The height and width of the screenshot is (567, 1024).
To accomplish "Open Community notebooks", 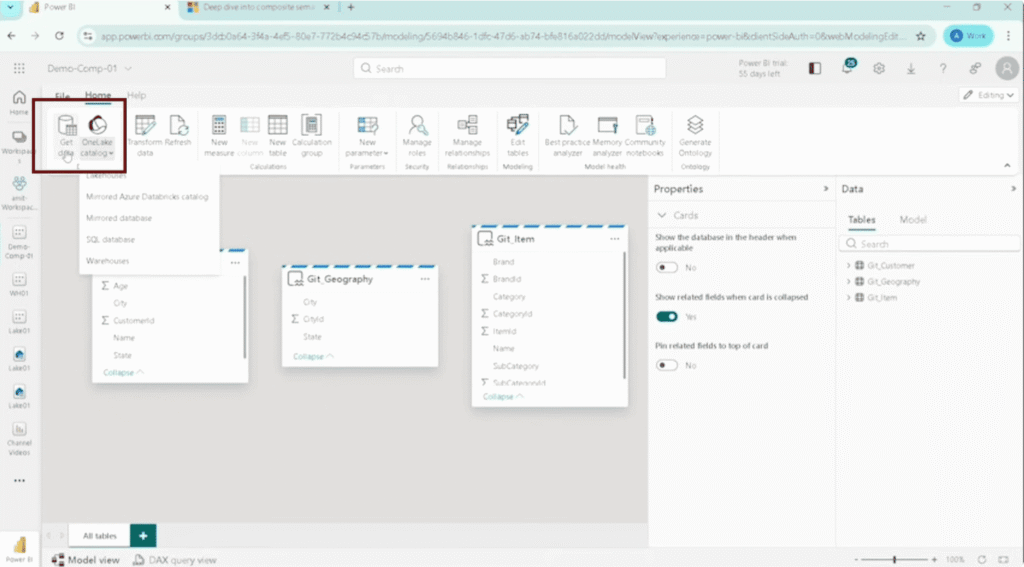I will coord(645,136).
